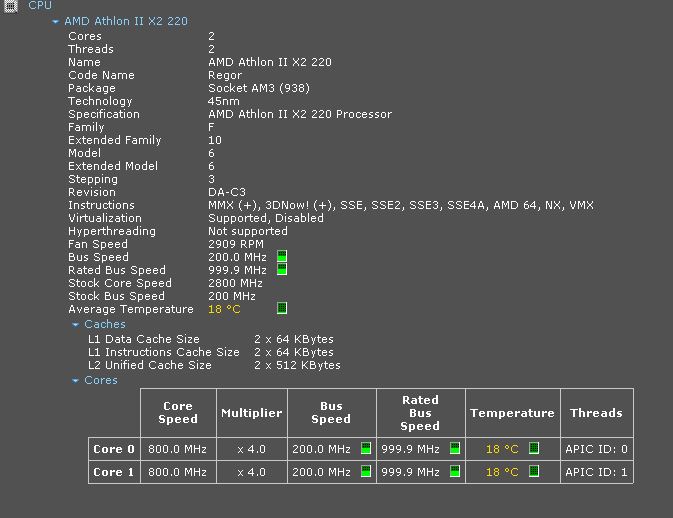Select the Cores tree label
The width and height of the screenshot is (673, 518).
(101, 380)
